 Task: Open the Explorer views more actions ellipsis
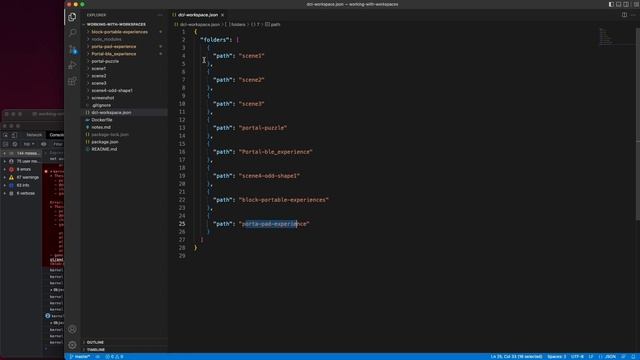[160, 15]
